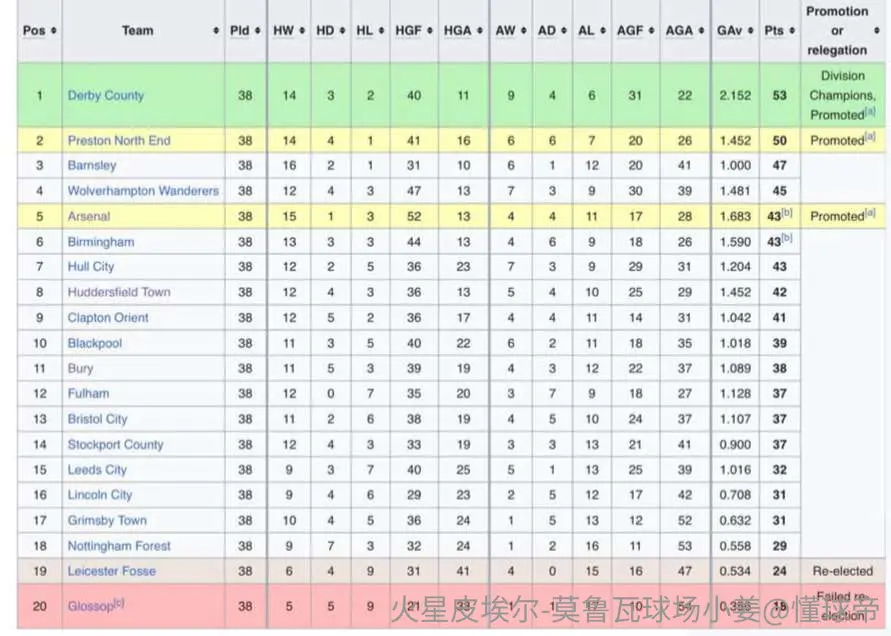The image size is (891, 636).
Task: Open the Bury team link
Action: coord(80,368)
